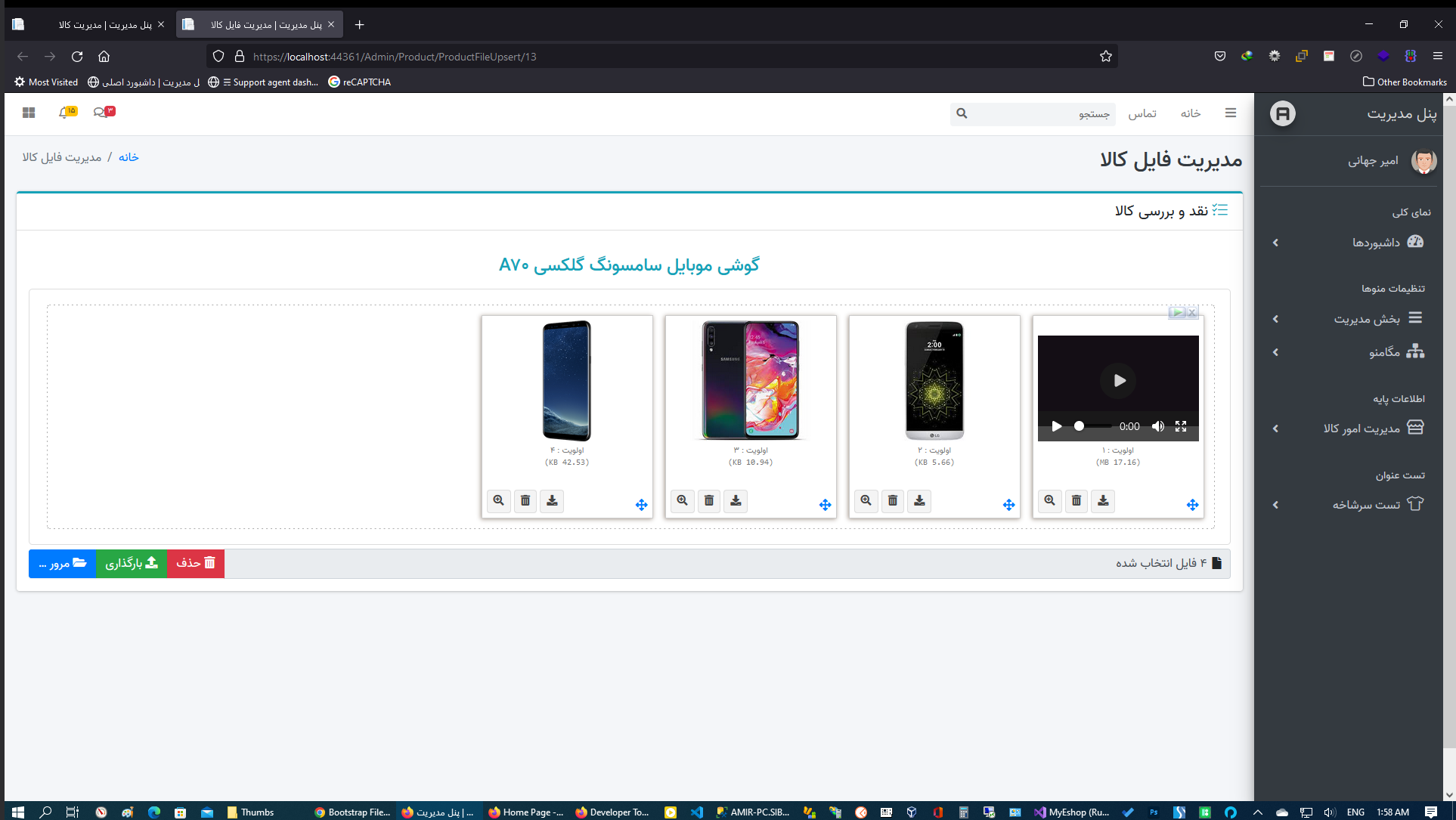This screenshot has height=820, width=1456.
Task: Expand the تست سرشاخه sidebar menu
Action: tap(1350, 505)
